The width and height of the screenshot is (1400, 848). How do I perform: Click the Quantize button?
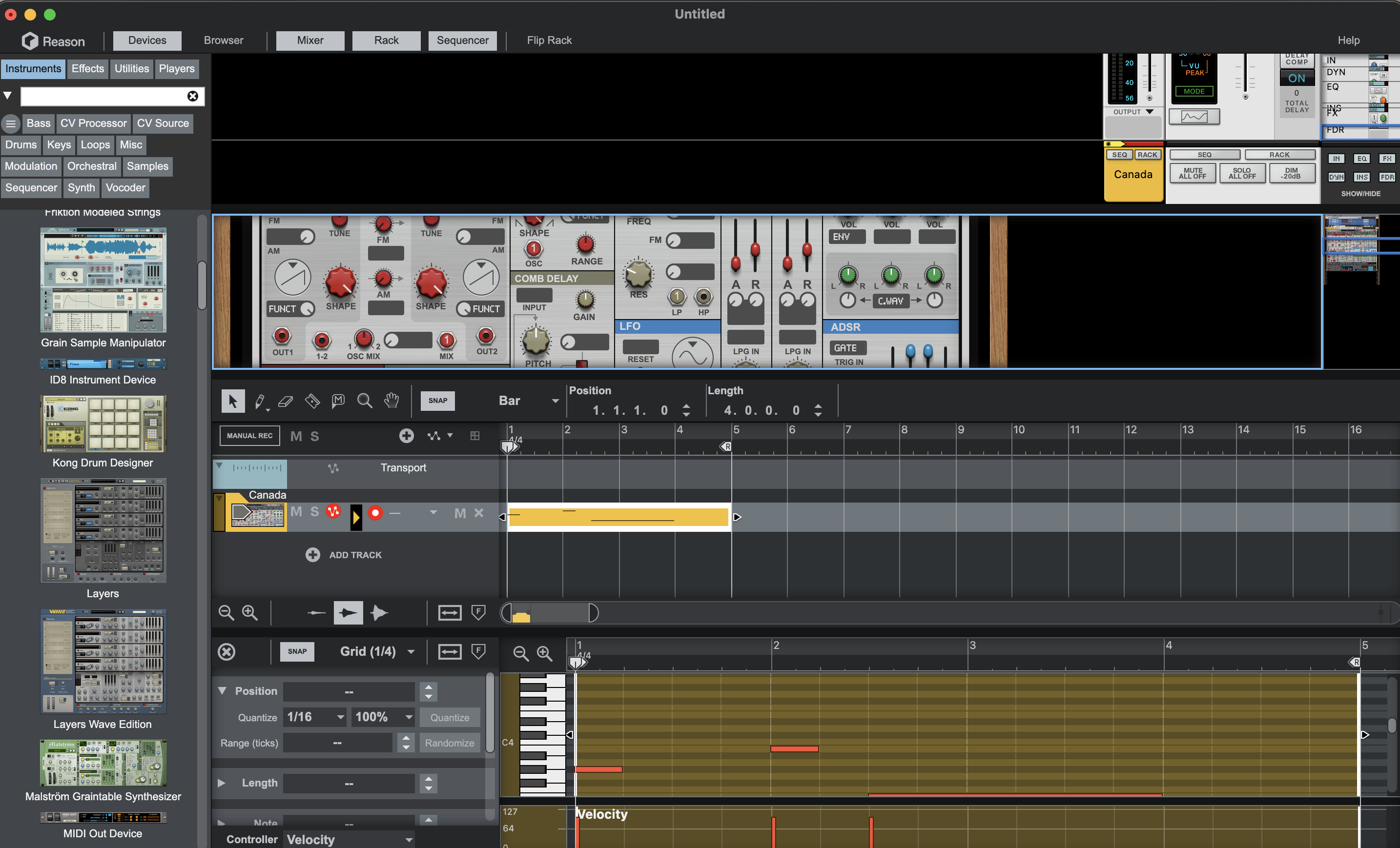[x=450, y=717]
